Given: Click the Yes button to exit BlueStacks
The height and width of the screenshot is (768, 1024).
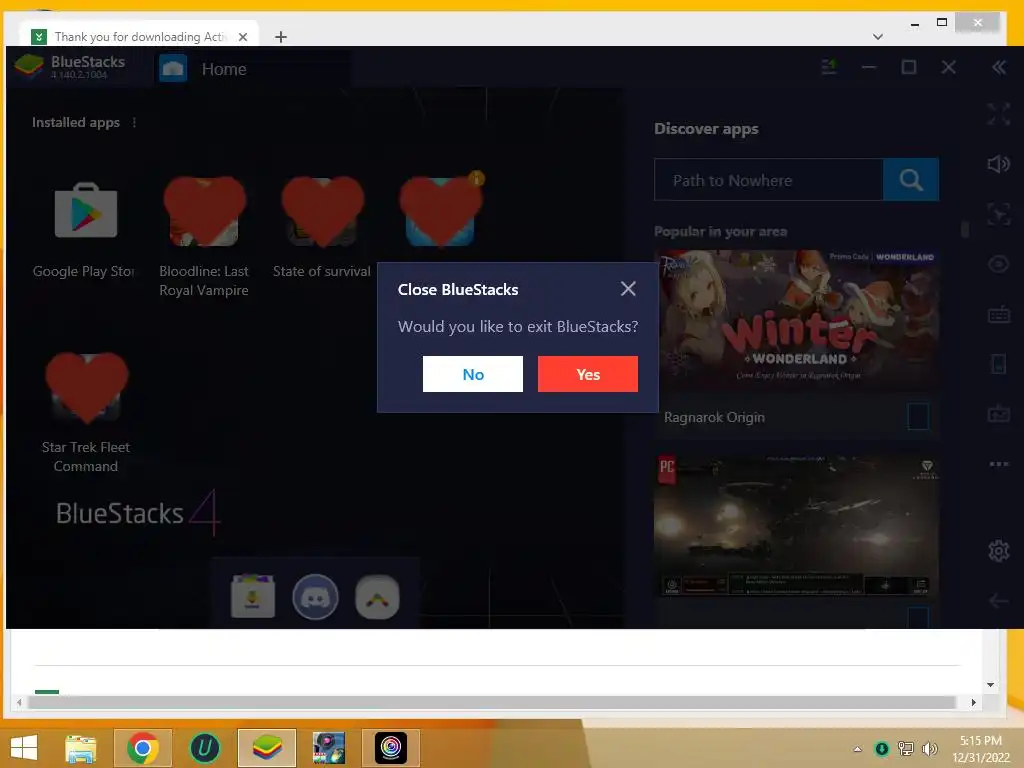Looking at the screenshot, I should click(588, 374).
